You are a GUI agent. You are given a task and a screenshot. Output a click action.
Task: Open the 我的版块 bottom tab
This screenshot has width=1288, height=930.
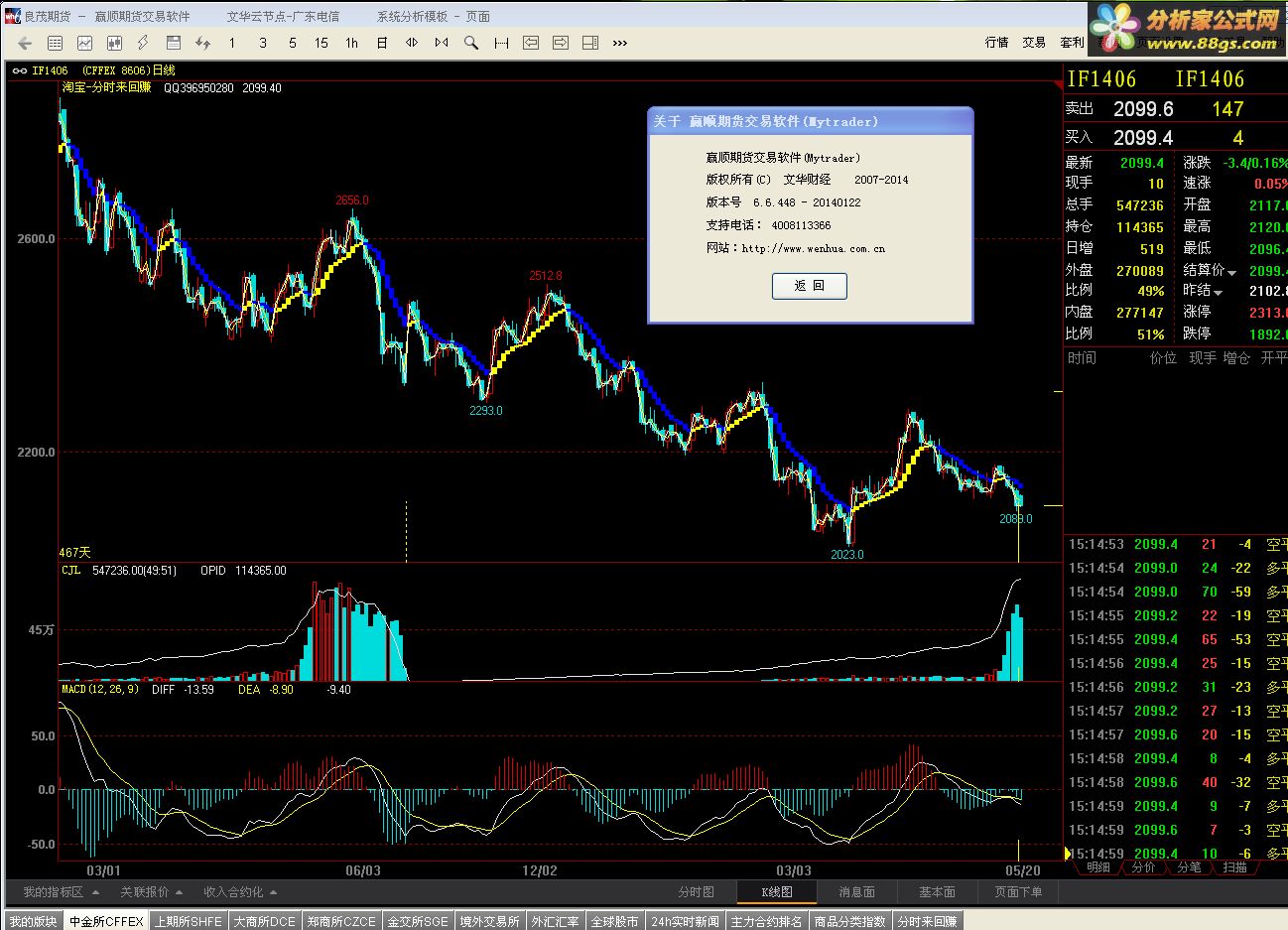pos(33,921)
